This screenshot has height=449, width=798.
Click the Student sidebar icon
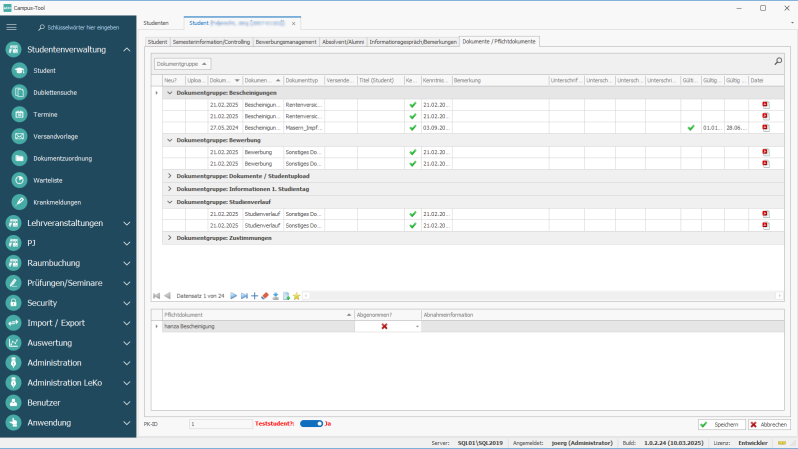[x=19, y=71]
